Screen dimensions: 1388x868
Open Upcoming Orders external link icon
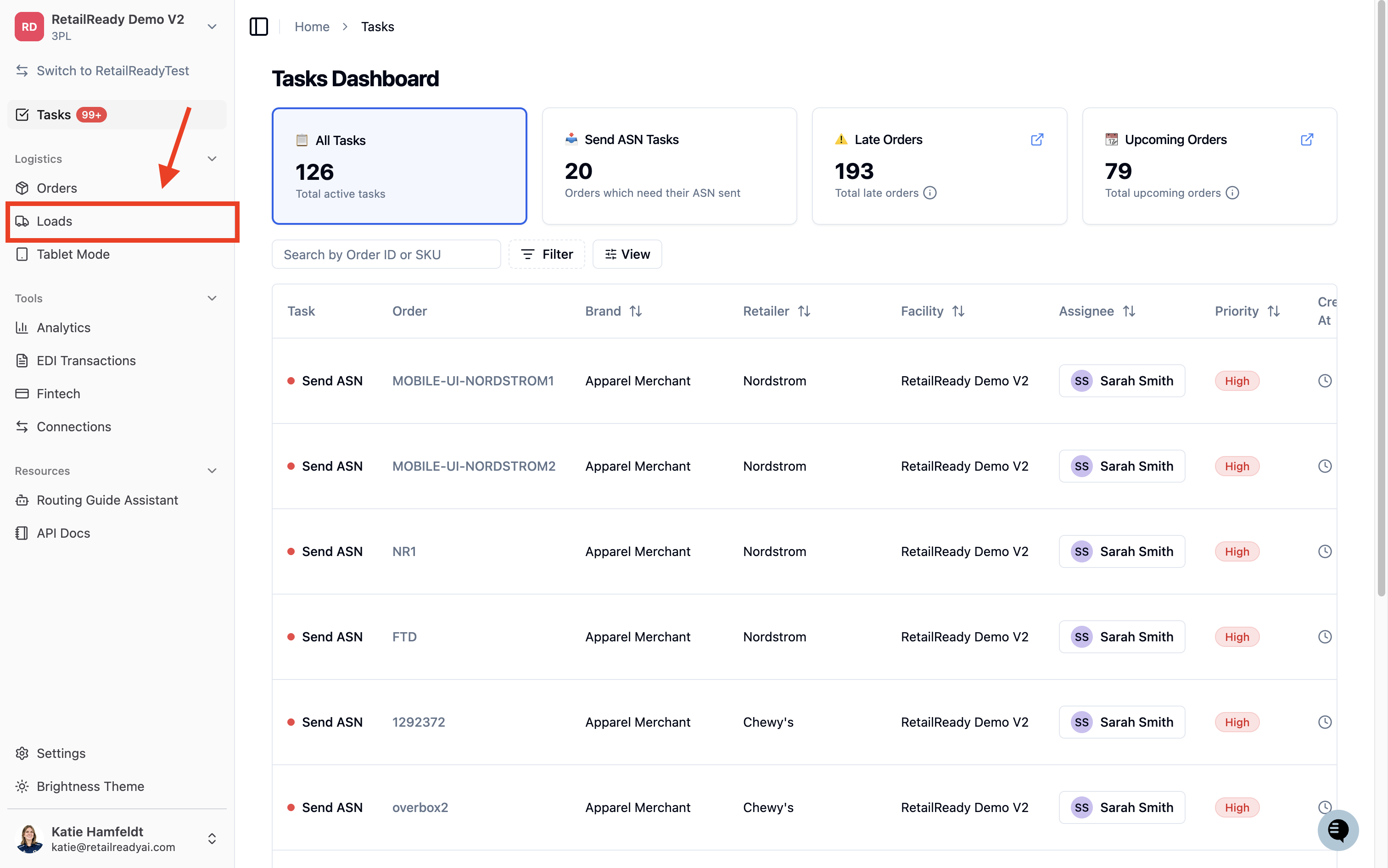pos(1306,139)
